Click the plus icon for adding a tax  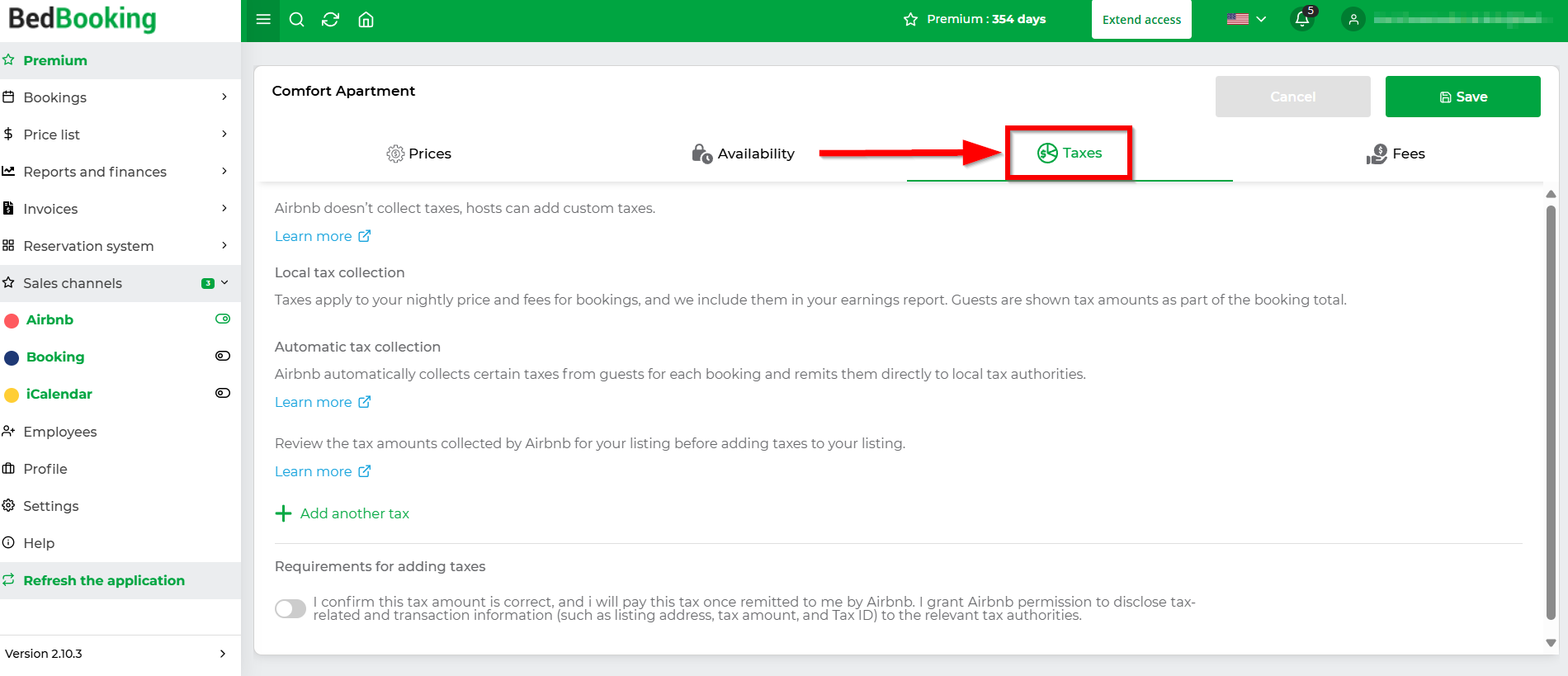[x=283, y=513]
